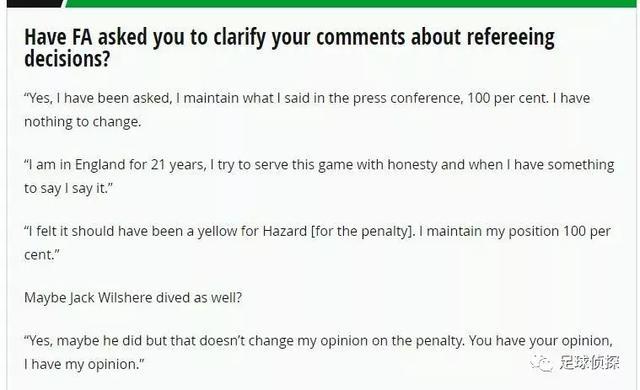
Task: Click the word "FA" in the headline
Action: point(83,38)
